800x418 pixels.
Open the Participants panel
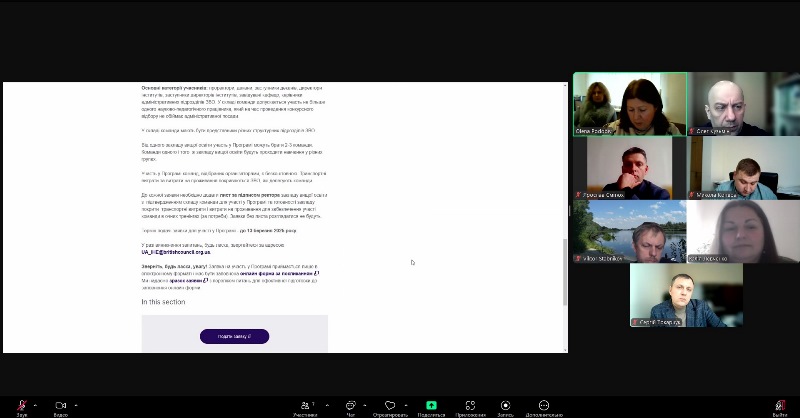pos(306,406)
